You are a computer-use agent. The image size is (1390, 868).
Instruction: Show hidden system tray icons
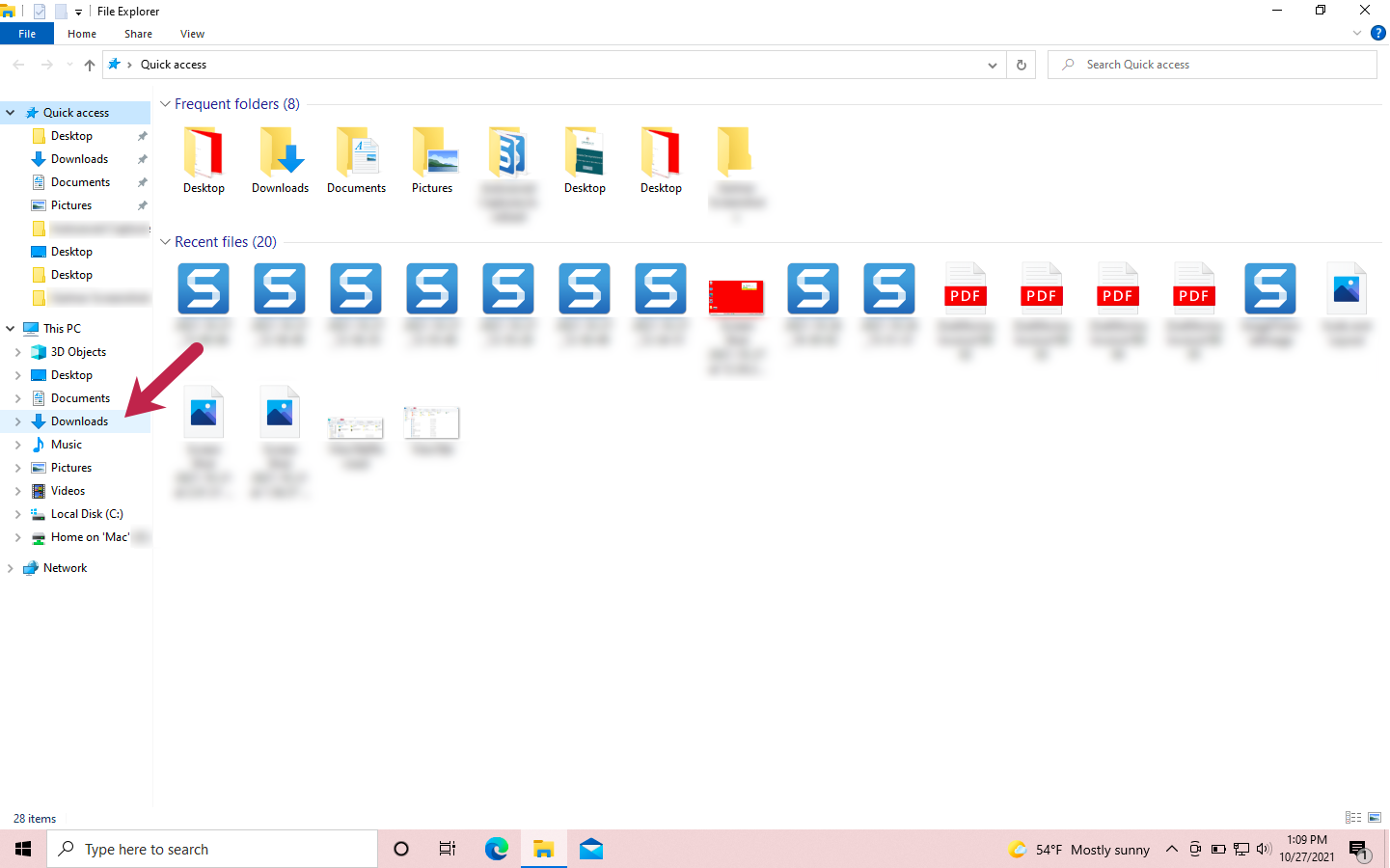tap(1171, 849)
